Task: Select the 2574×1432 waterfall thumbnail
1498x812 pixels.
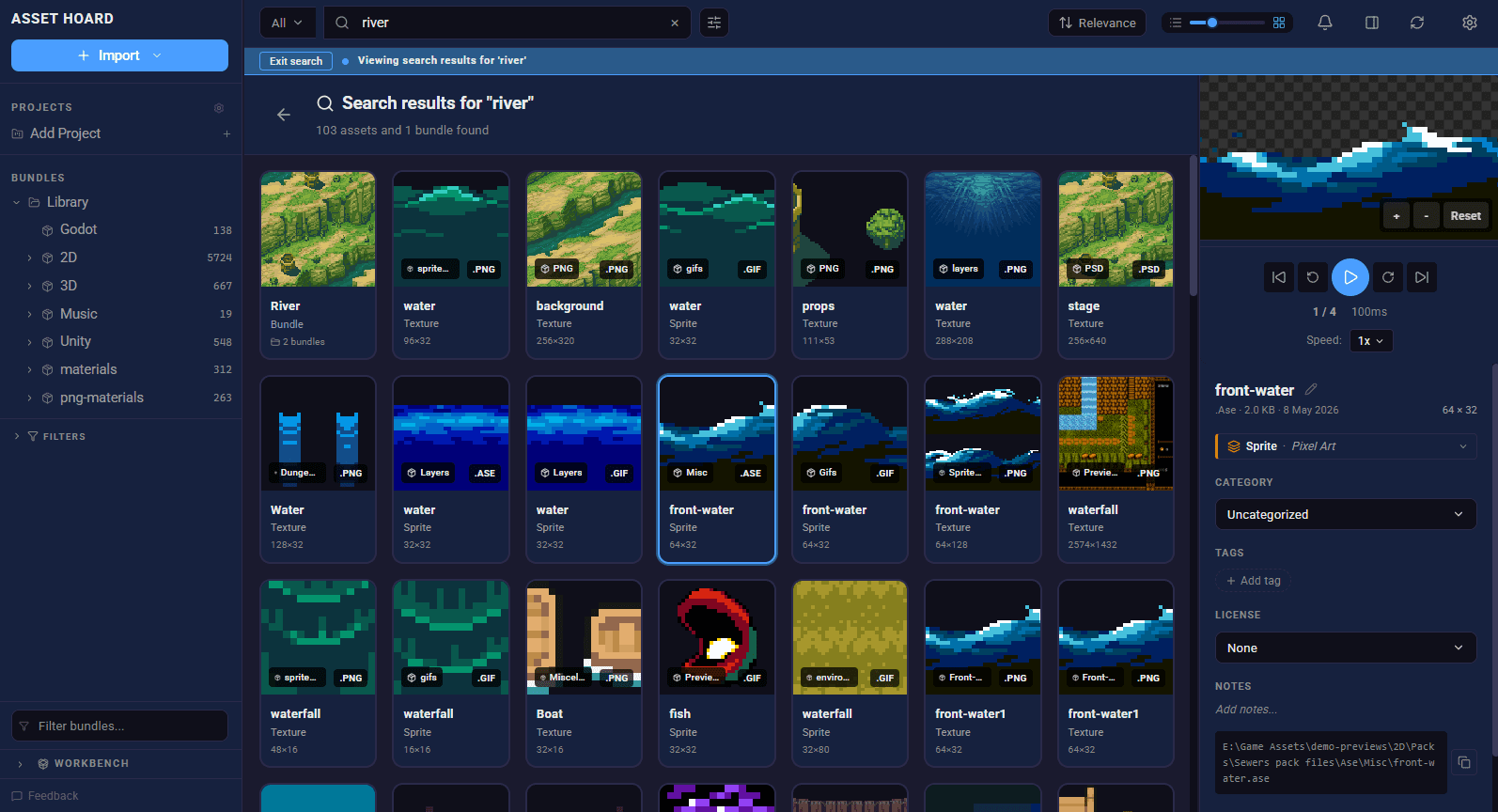Action: click(x=1116, y=433)
